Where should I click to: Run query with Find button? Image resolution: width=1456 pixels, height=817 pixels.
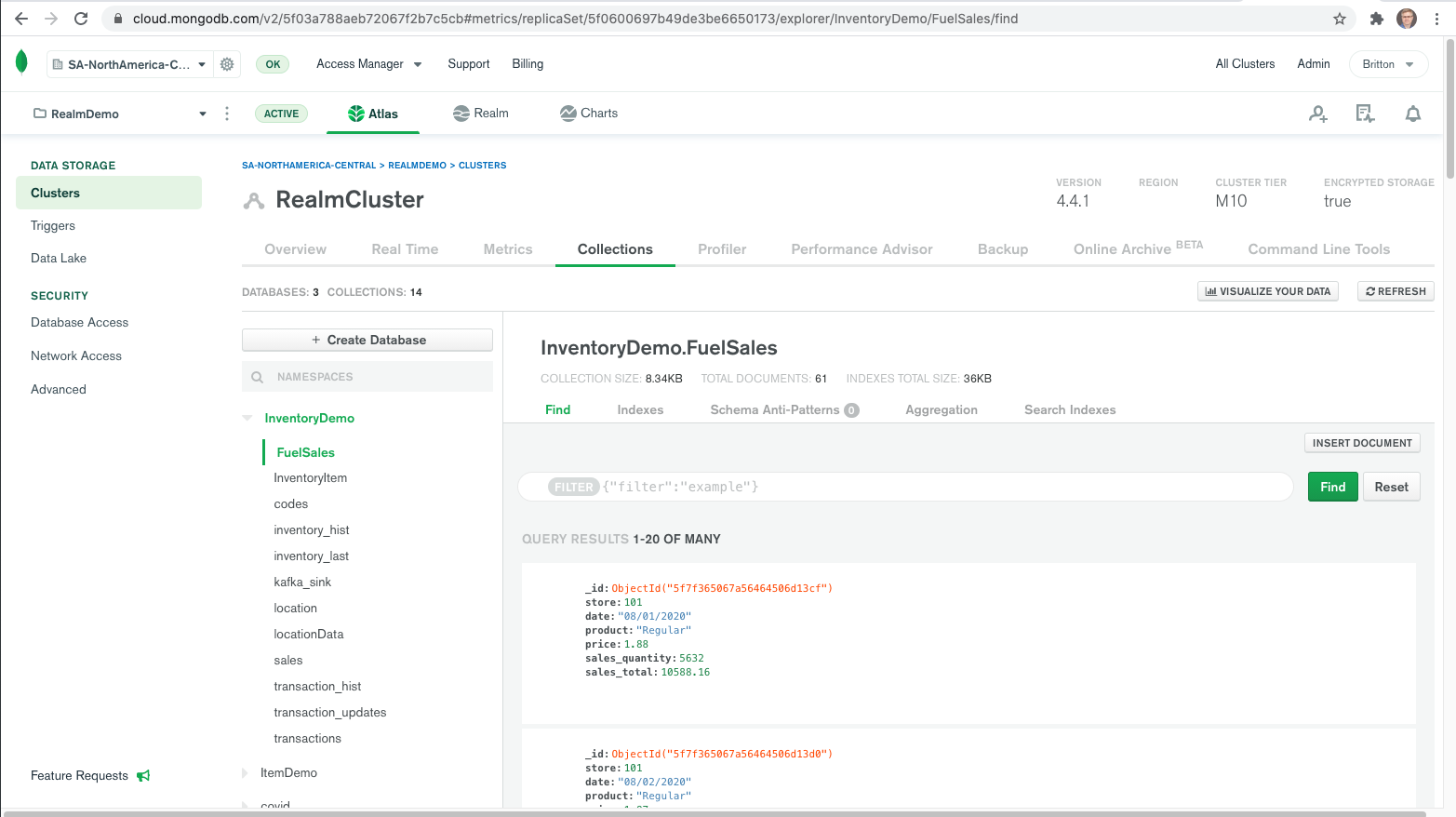pyautogui.click(x=1332, y=487)
